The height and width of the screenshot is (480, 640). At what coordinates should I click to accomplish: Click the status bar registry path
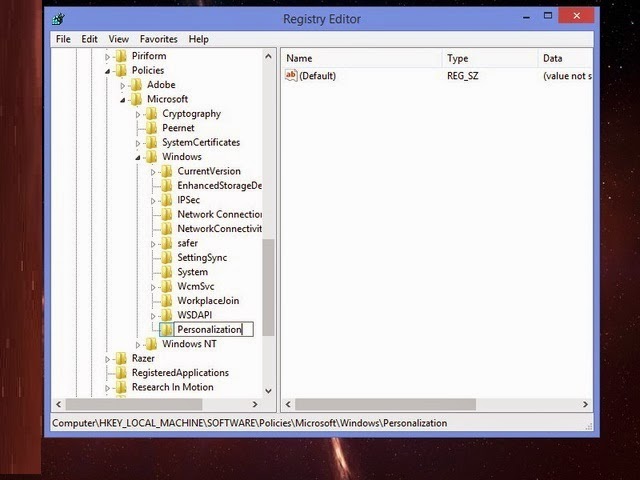(249, 423)
